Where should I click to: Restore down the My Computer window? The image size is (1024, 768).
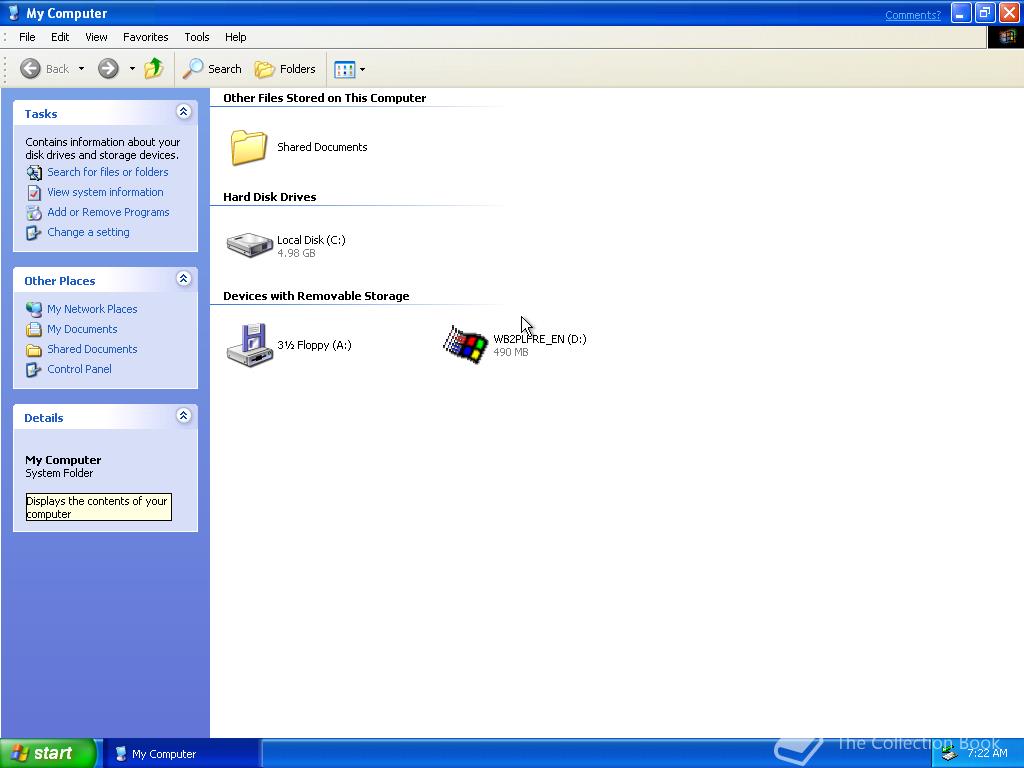pyautogui.click(x=985, y=13)
